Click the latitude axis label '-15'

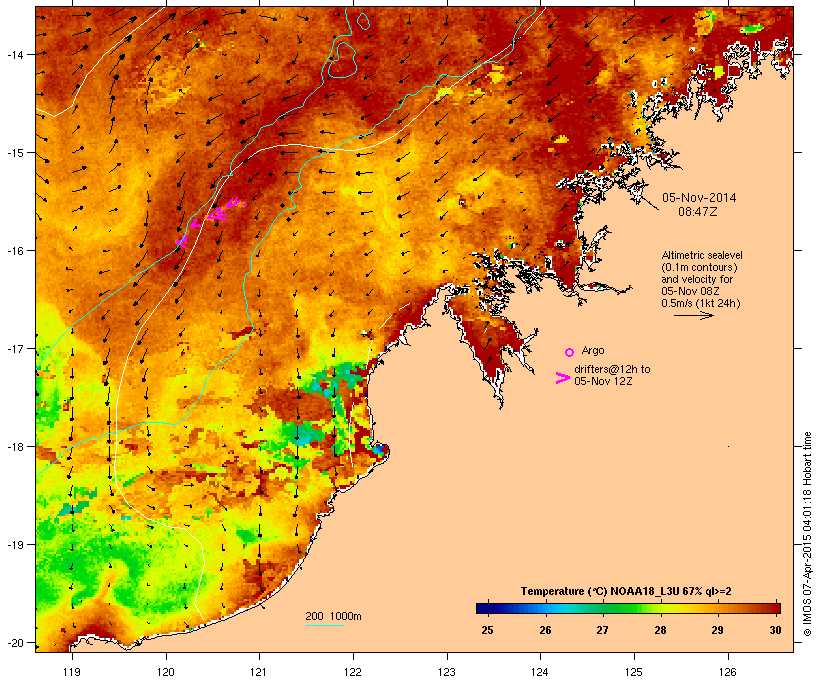[x=15, y=153]
